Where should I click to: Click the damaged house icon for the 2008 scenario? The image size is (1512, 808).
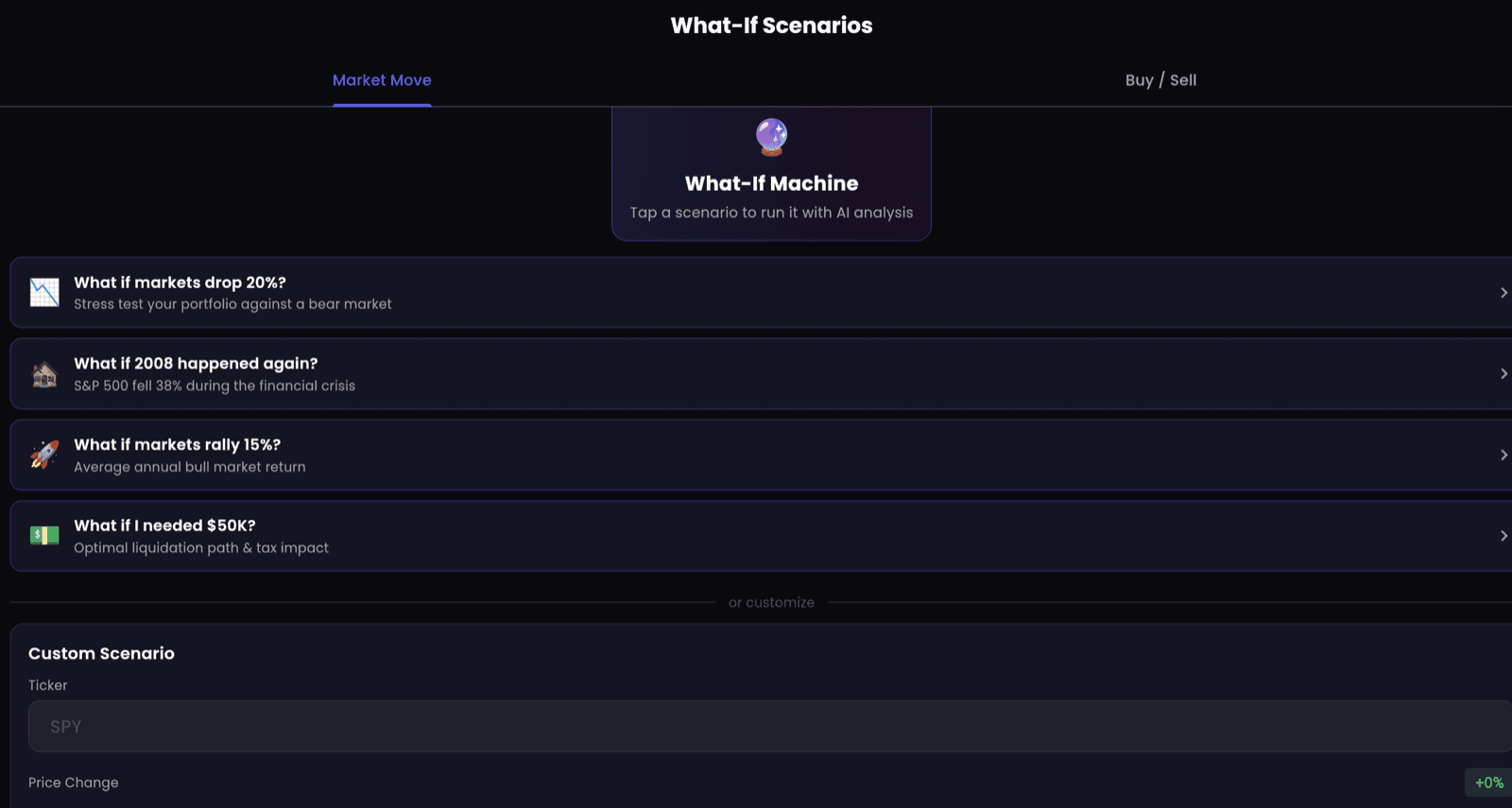point(44,374)
